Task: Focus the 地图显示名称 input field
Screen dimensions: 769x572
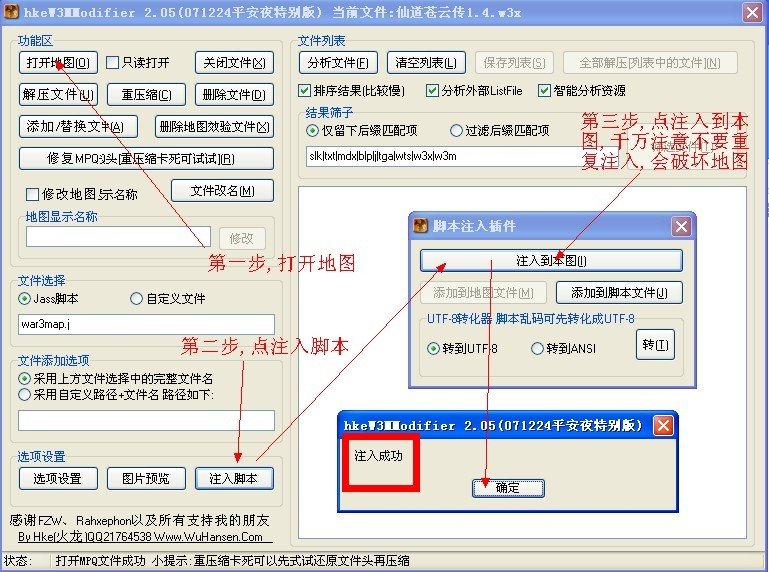Action: [118, 237]
